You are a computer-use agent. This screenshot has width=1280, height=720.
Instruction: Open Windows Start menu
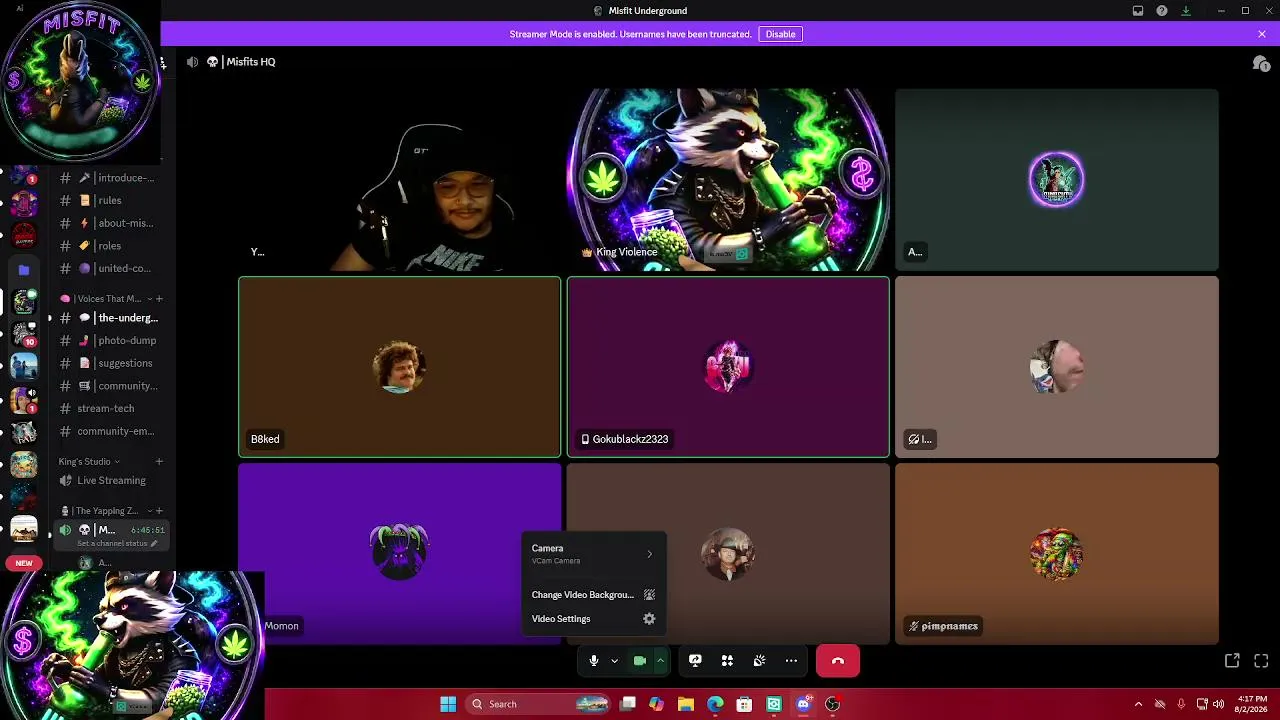pyautogui.click(x=448, y=704)
